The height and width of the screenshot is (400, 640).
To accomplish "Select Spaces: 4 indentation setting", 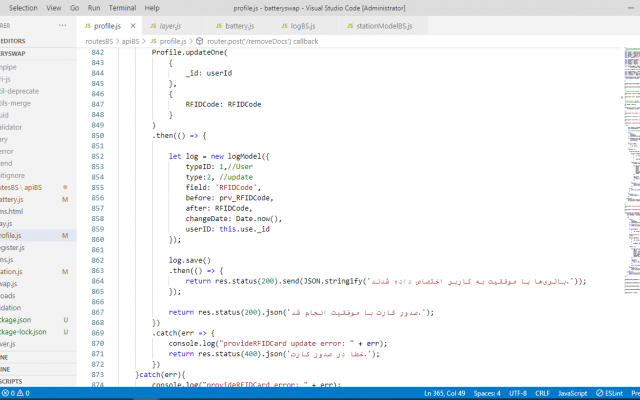I will point(487,393).
